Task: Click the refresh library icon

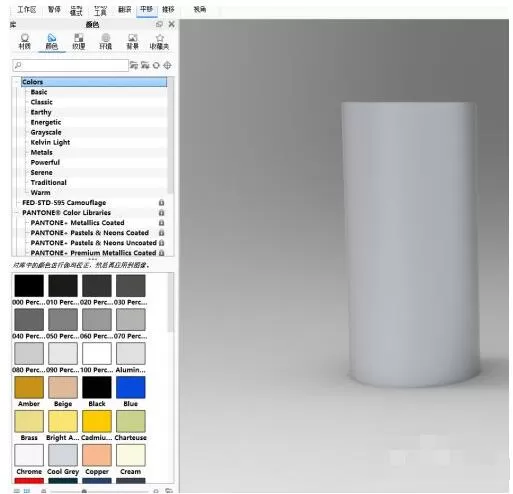Action: click(x=156, y=65)
